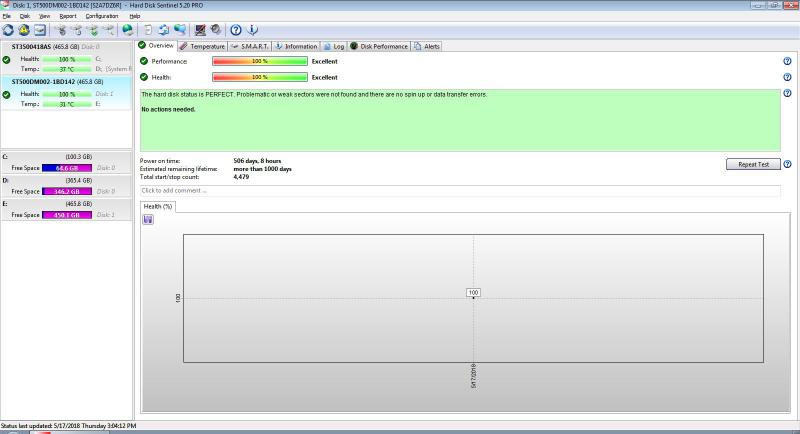Click the E: drive free space bar

tap(67, 213)
